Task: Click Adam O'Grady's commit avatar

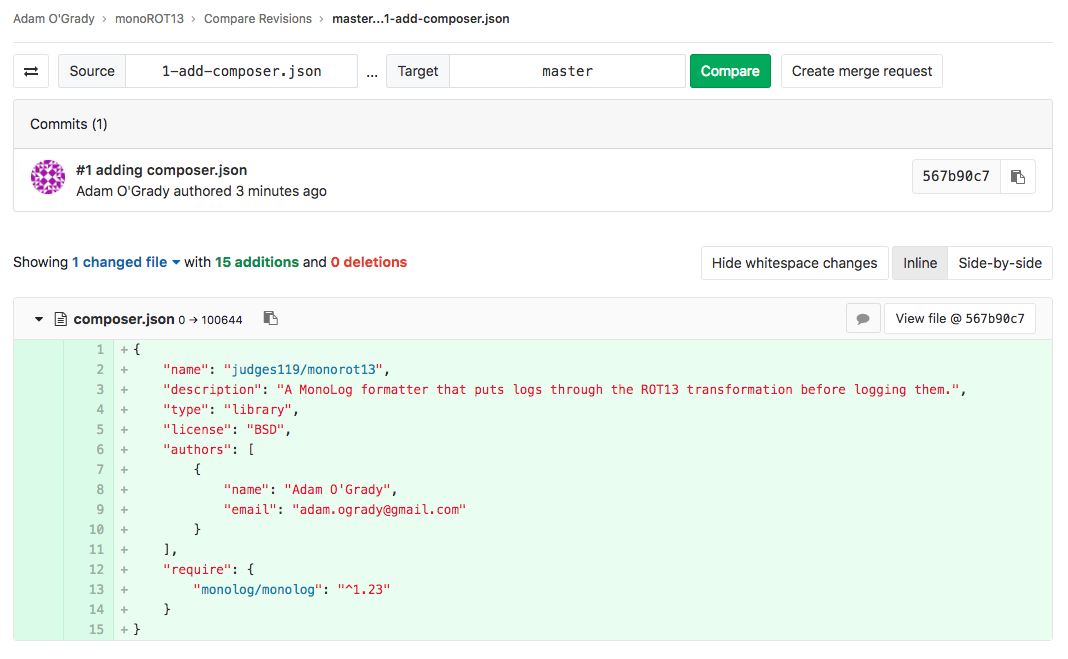Action: coord(48,177)
